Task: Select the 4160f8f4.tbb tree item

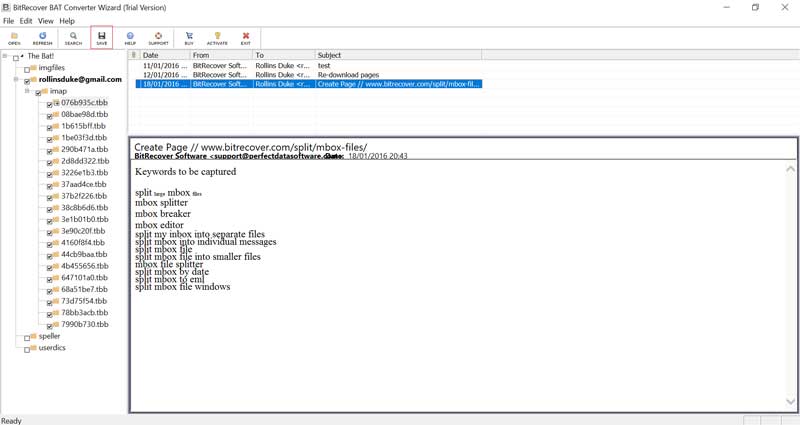Action: click(x=83, y=243)
